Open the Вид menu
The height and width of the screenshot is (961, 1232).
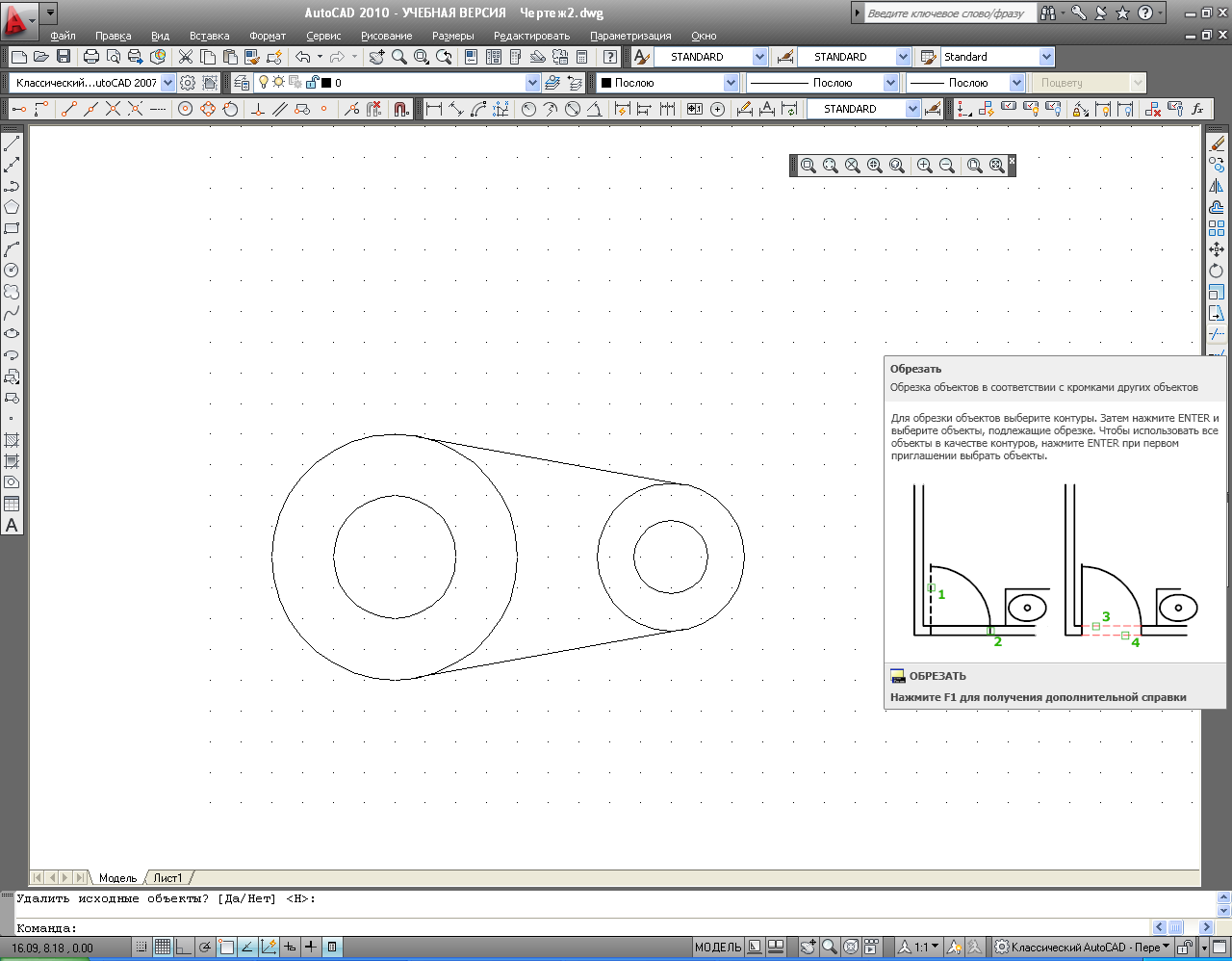click(x=160, y=36)
